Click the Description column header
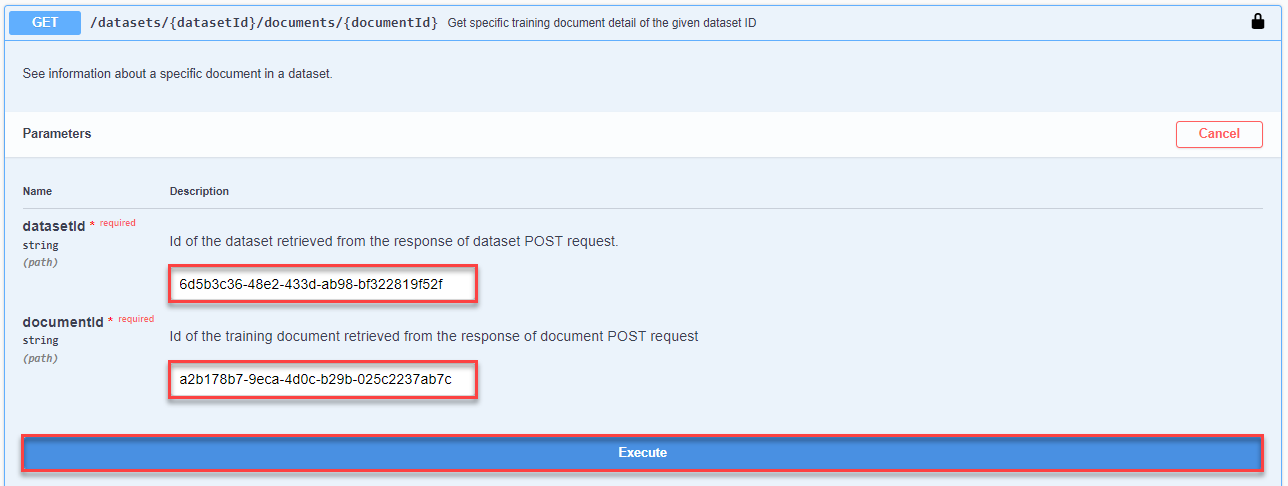 click(199, 191)
